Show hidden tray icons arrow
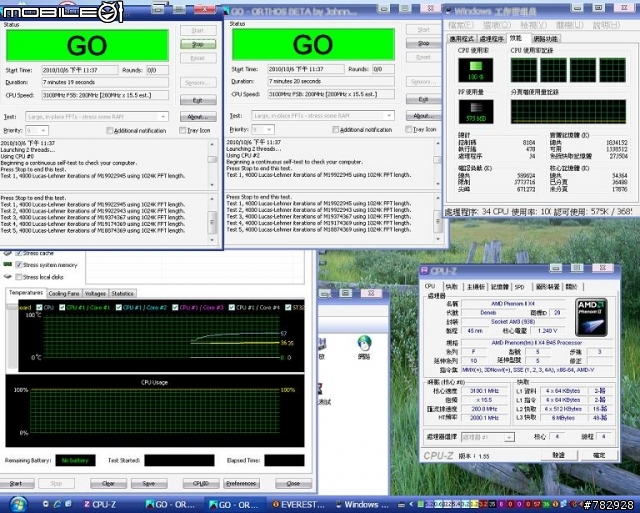 click(x=411, y=504)
